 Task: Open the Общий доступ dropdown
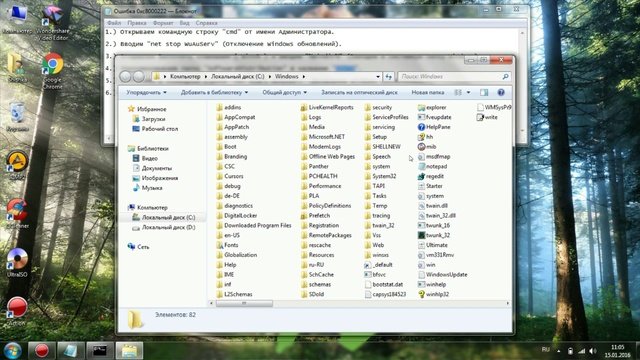pyautogui.click(x=284, y=93)
